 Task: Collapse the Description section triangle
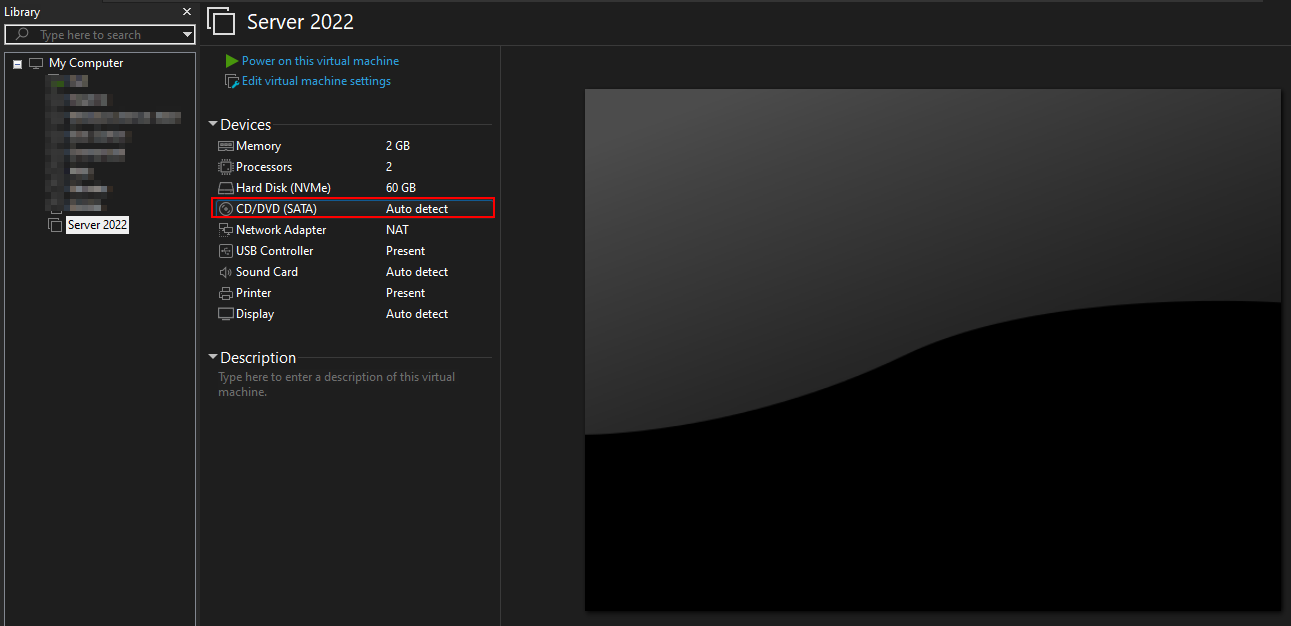tap(213, 357)
